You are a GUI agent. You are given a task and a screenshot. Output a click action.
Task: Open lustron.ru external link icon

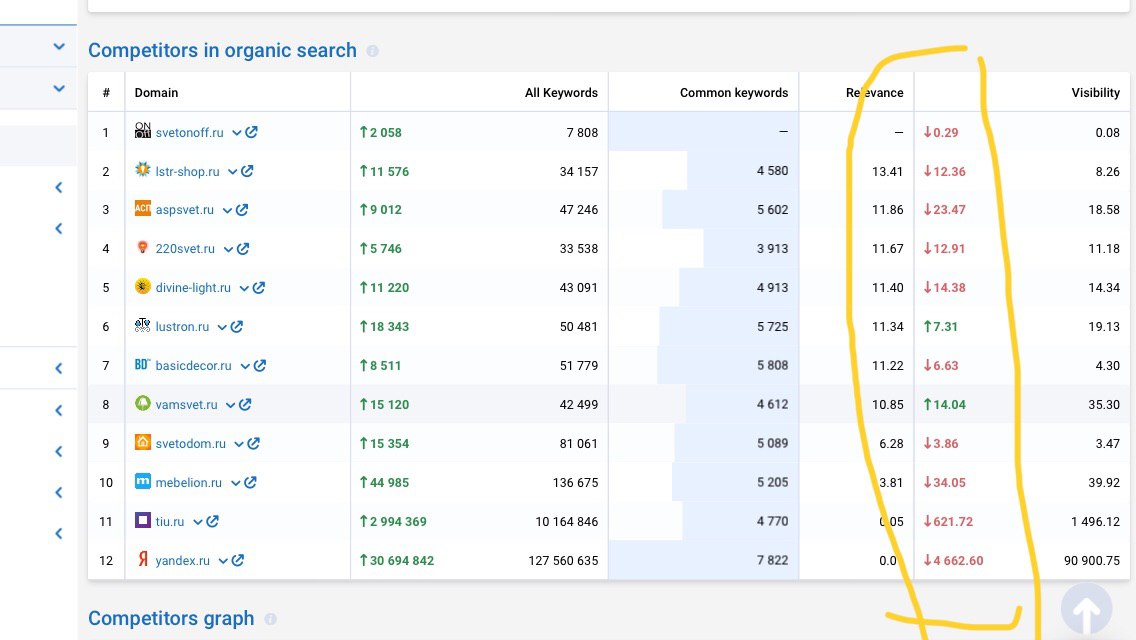[x=236, y=326]
